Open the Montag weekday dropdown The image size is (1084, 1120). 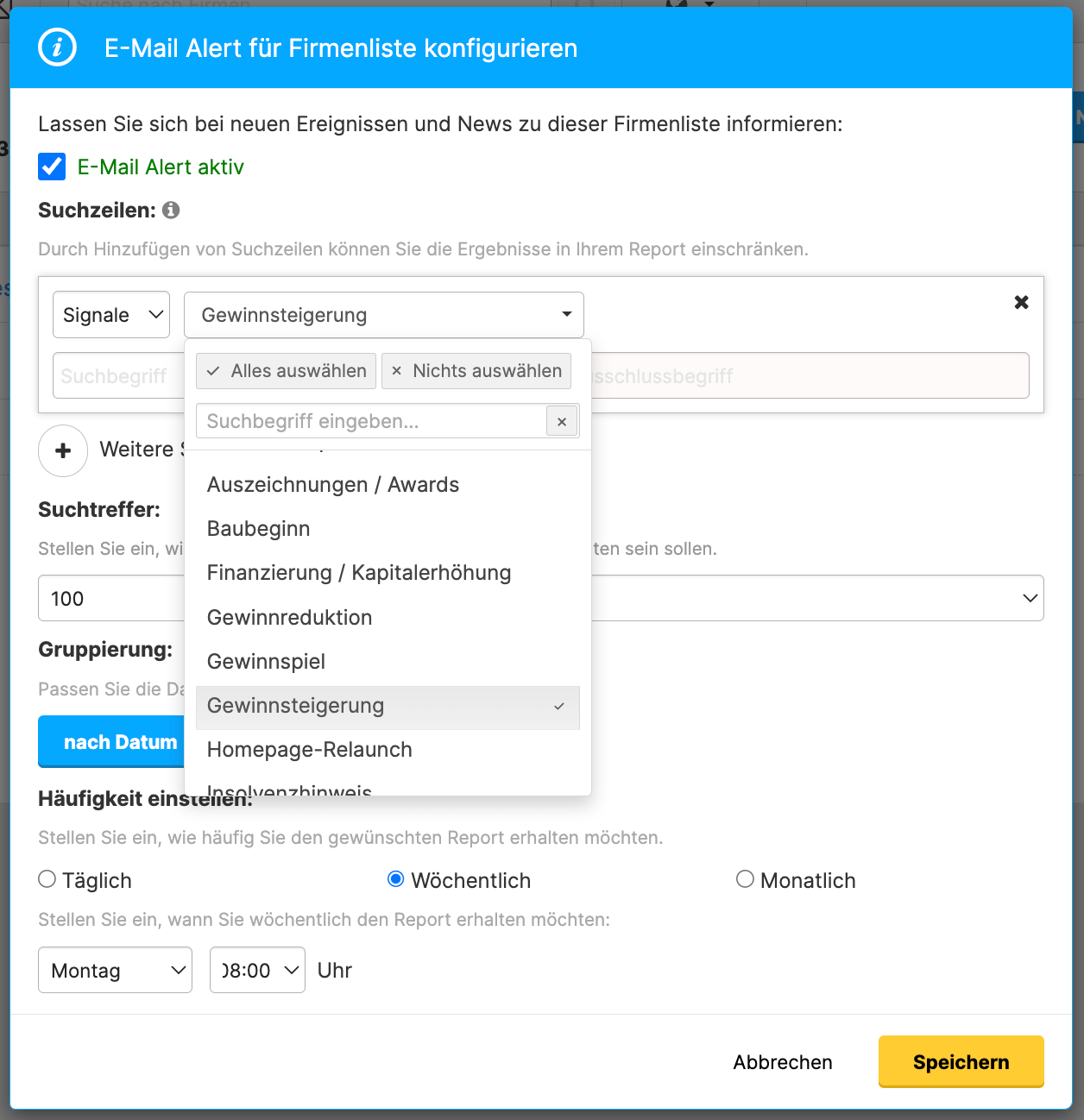point(115,970)
